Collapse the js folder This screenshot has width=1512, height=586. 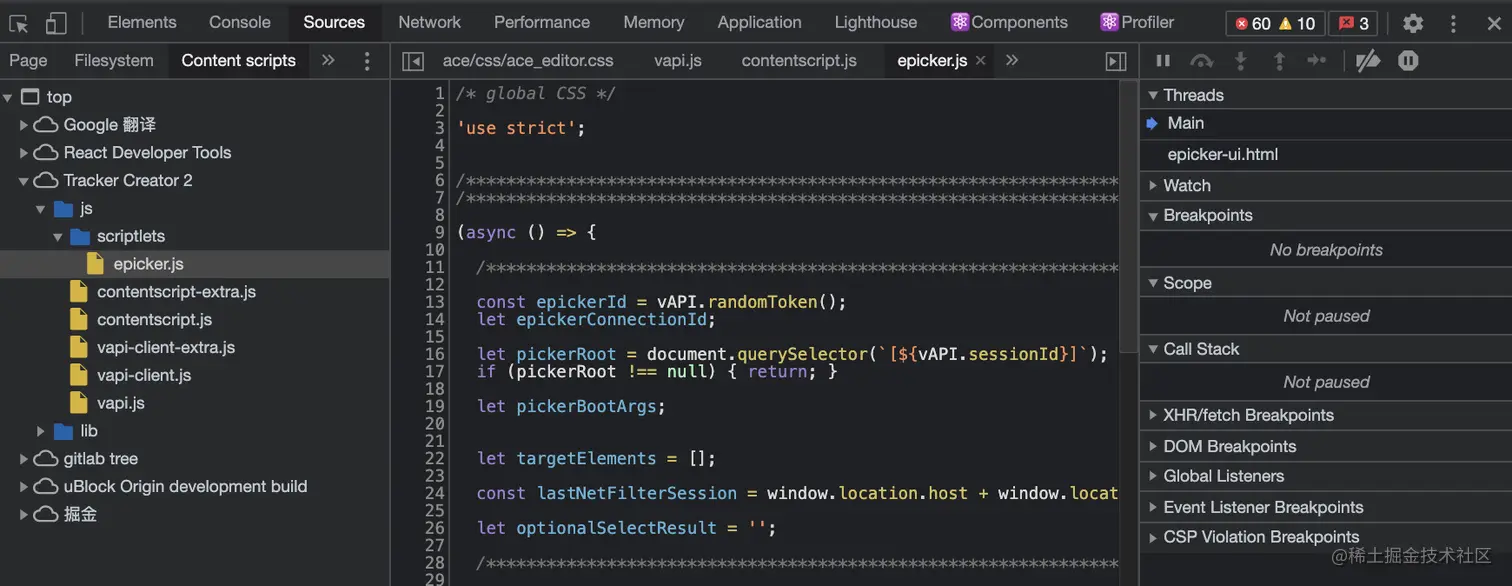point(41,209)
